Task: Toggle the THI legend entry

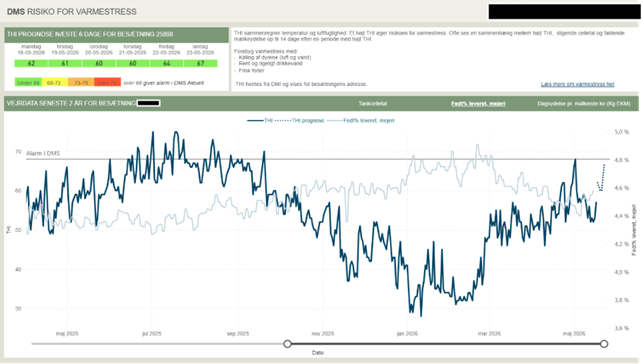Action: coord(260,120)
